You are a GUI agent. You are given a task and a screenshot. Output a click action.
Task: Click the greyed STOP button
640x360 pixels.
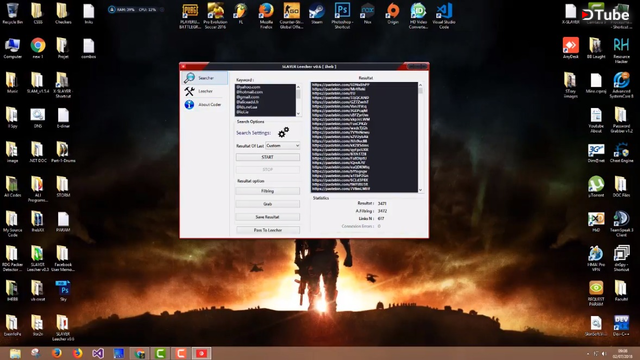(268, 169)
